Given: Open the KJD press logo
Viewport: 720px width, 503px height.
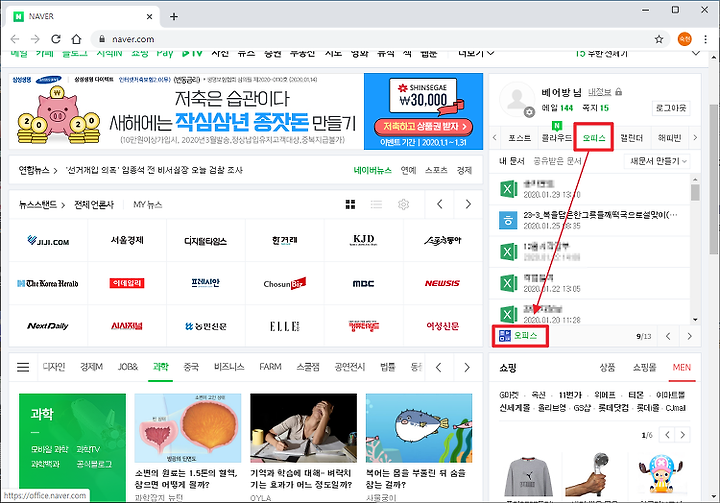Looking at the screenshot, I should (363, 240).
